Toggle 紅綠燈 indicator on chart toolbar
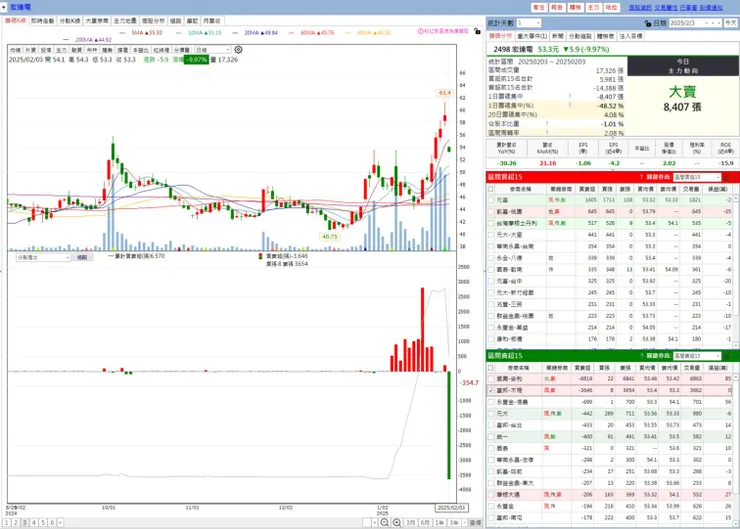The image size is (740, 529). pyautogui.click(x=161, y=50)
